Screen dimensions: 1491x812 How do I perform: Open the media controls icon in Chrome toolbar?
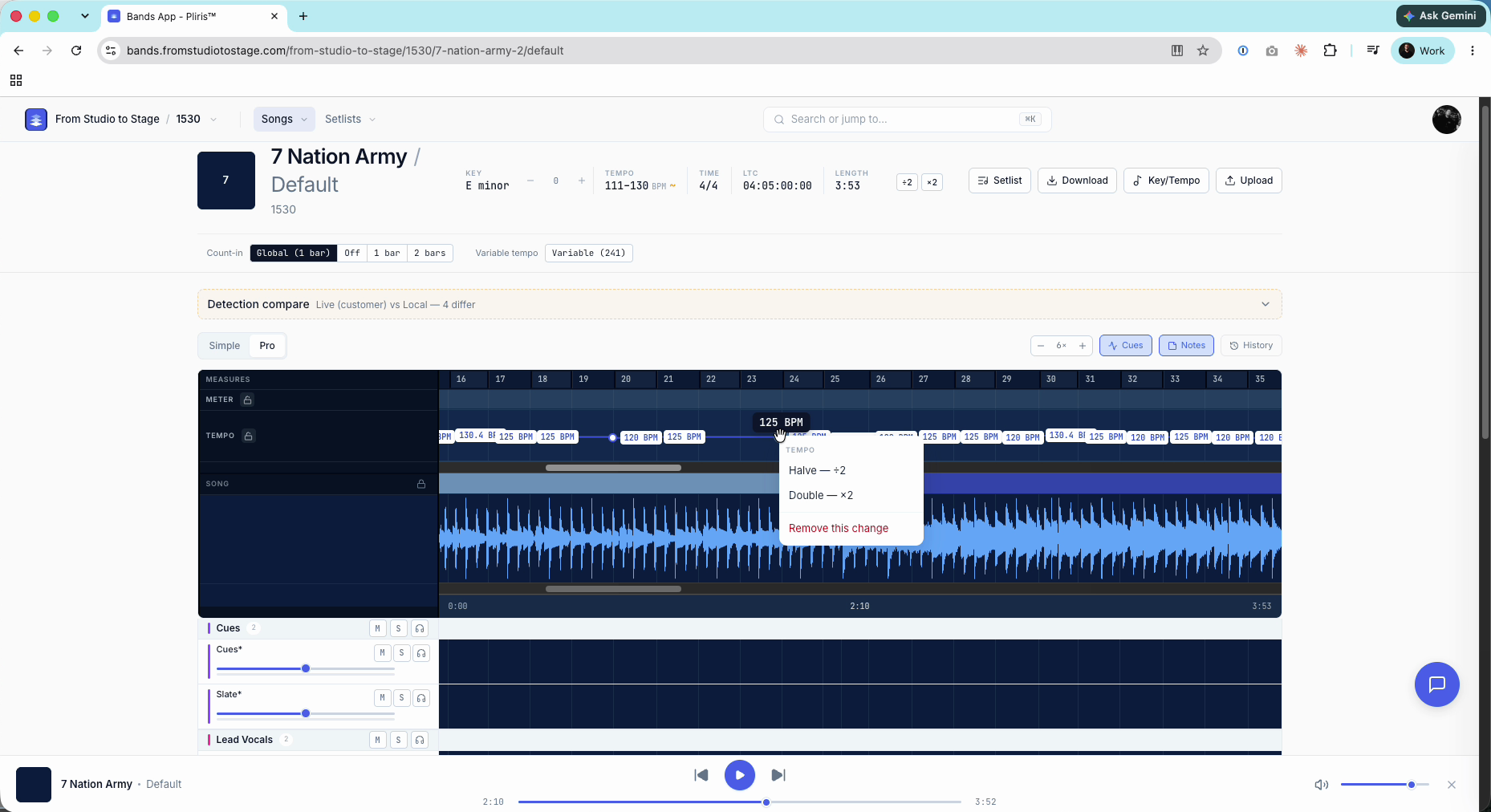click(x=1373, y=51)
